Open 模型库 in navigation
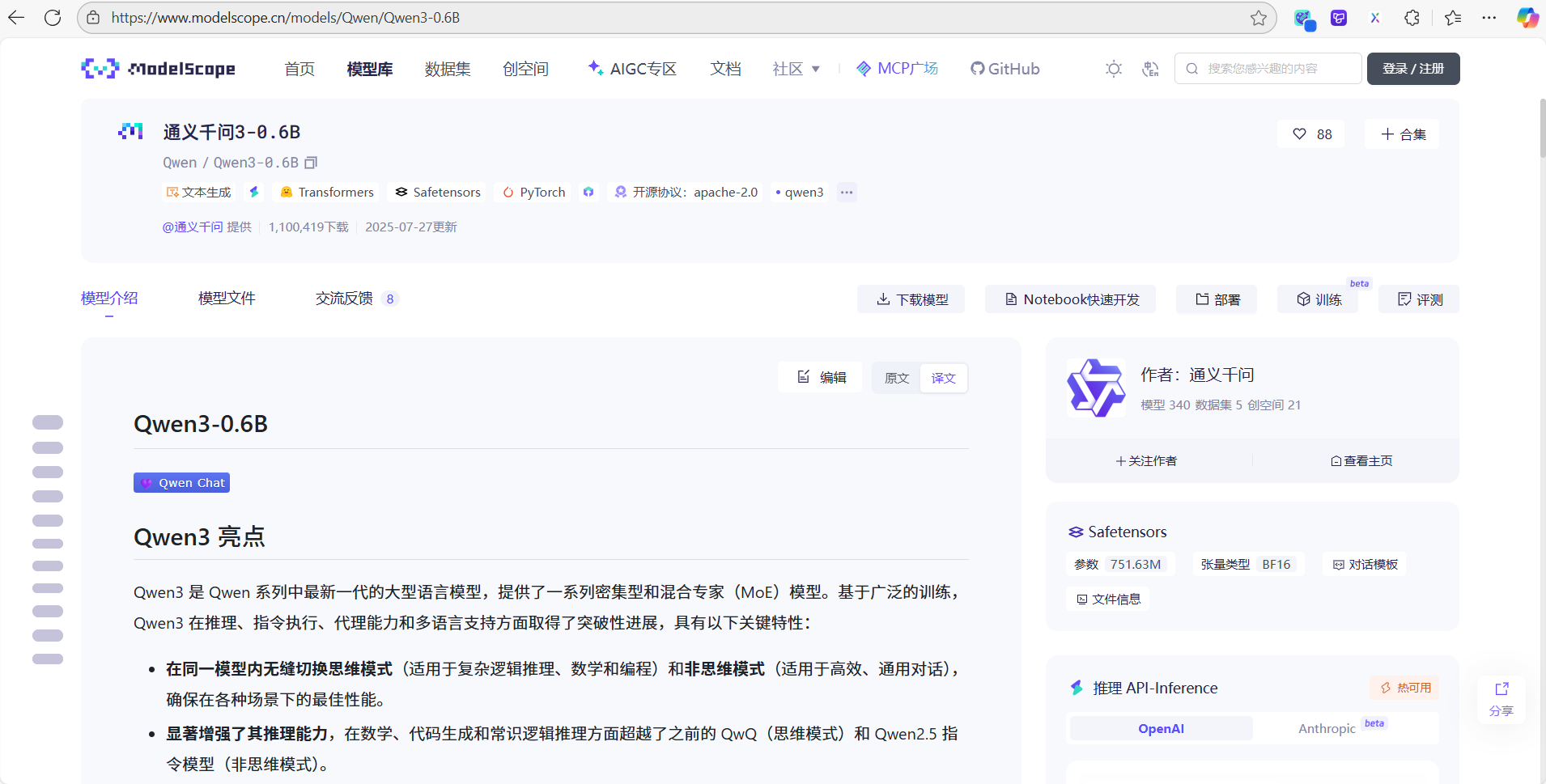Image resolution: width=1546 pixels, height=784 pixels. [370, 69]
